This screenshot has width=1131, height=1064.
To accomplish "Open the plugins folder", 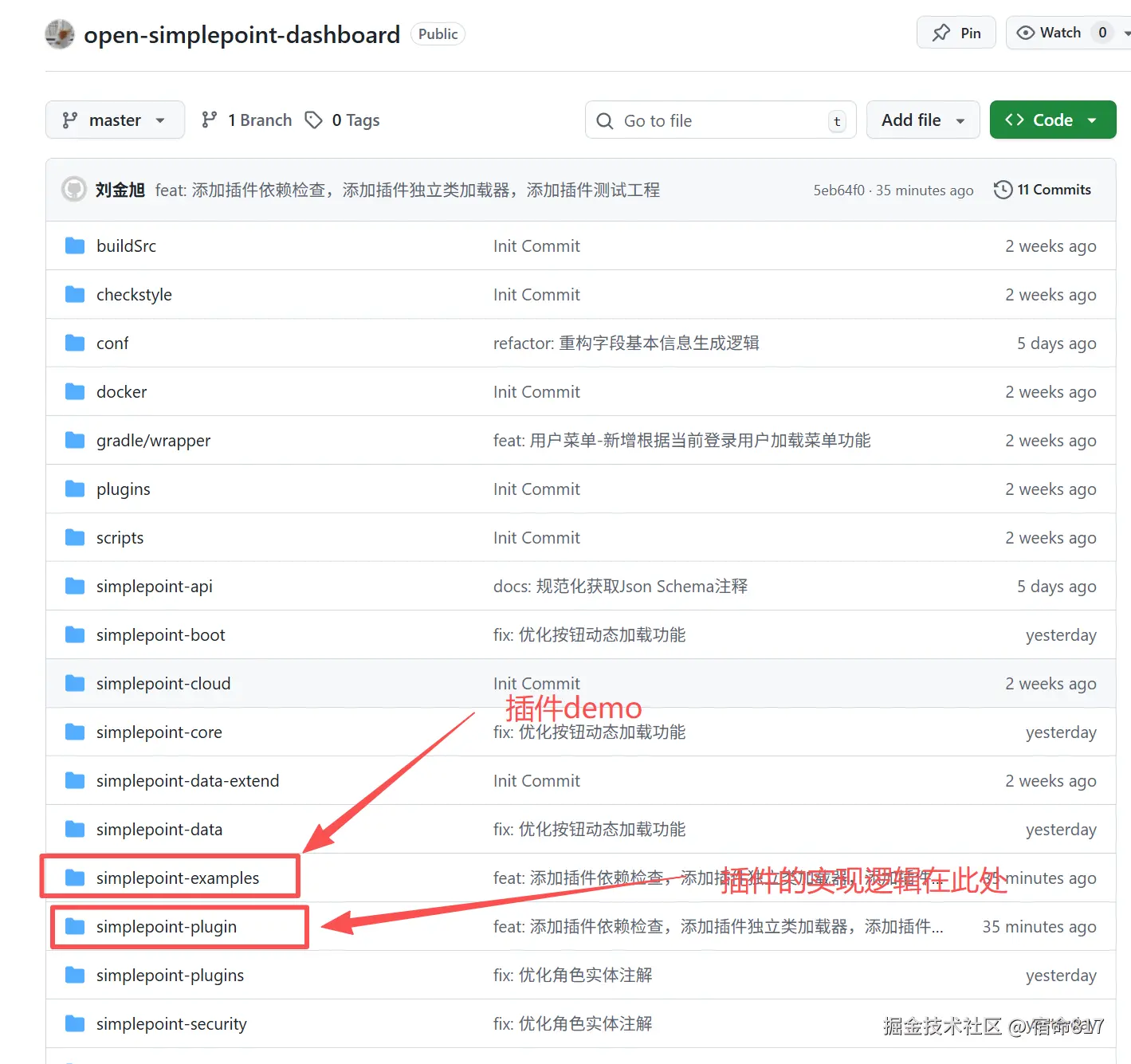I will (x=123, y=489).
